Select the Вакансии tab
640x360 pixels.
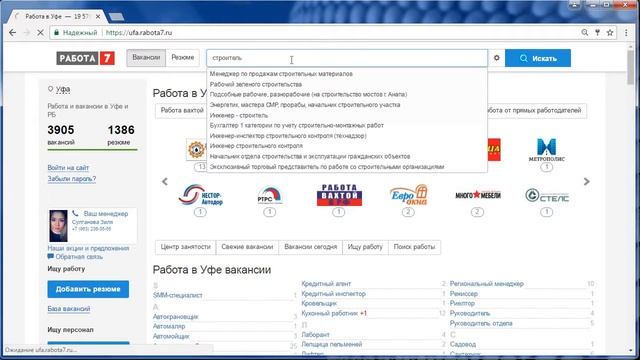(x=146, y=58)
